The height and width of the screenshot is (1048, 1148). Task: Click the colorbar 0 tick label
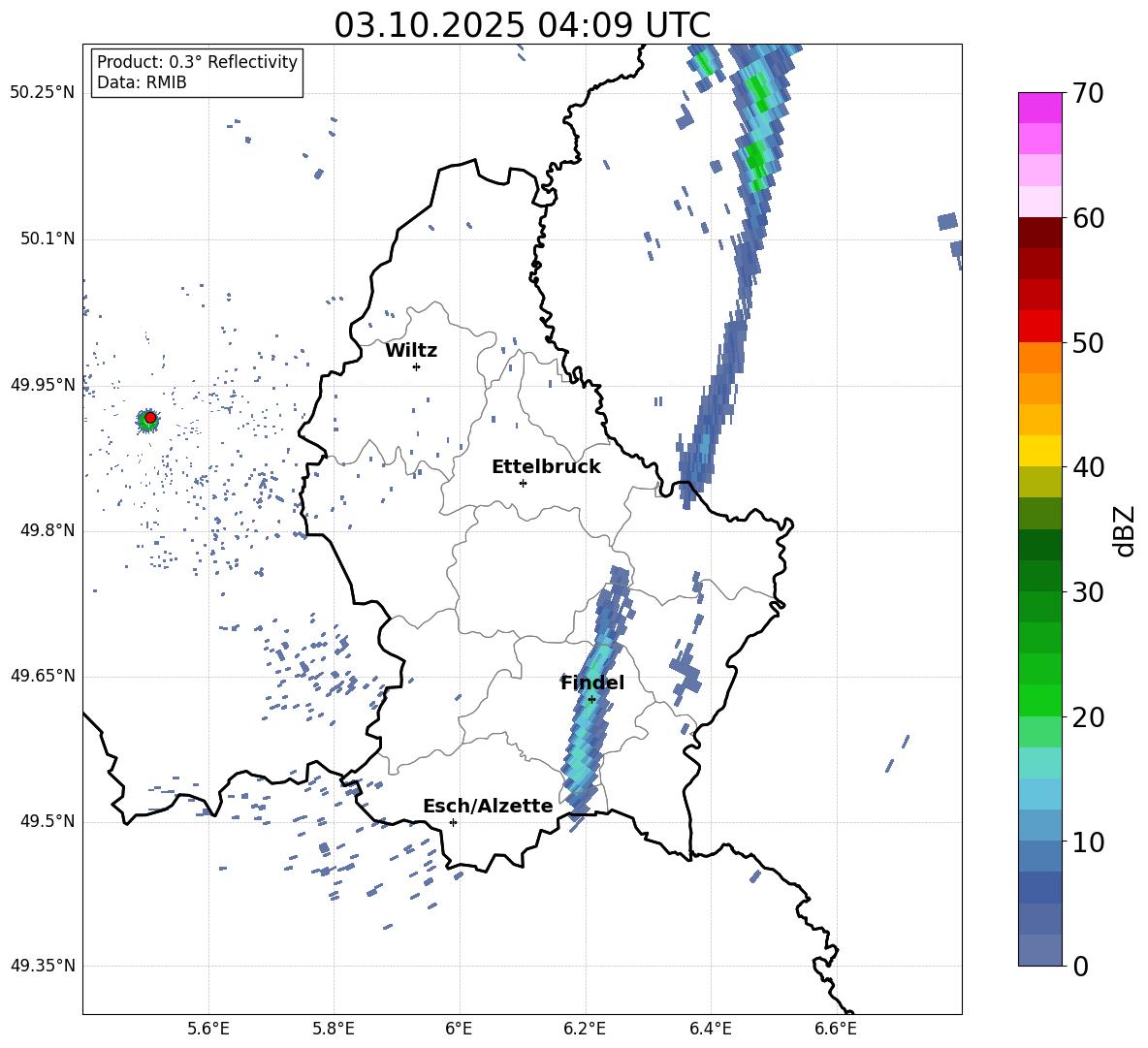point(1080,966)
